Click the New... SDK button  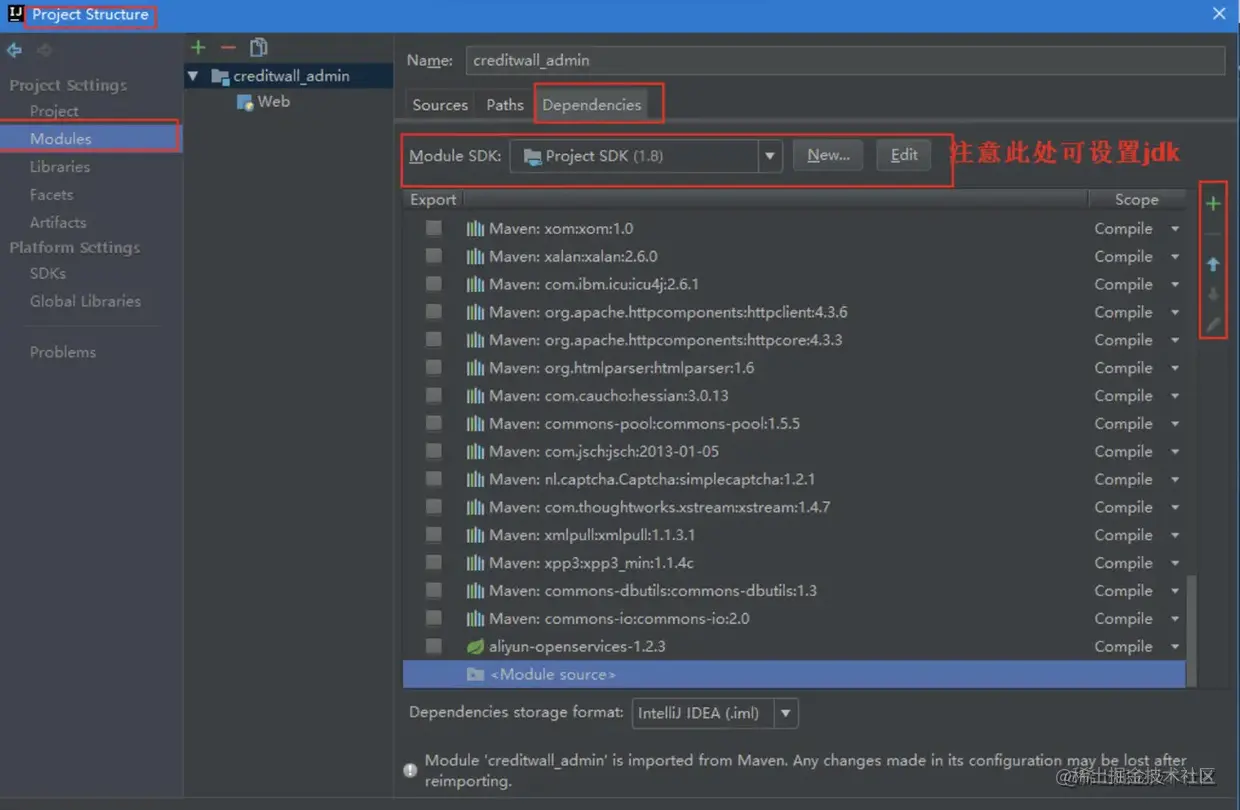point(828,155)
